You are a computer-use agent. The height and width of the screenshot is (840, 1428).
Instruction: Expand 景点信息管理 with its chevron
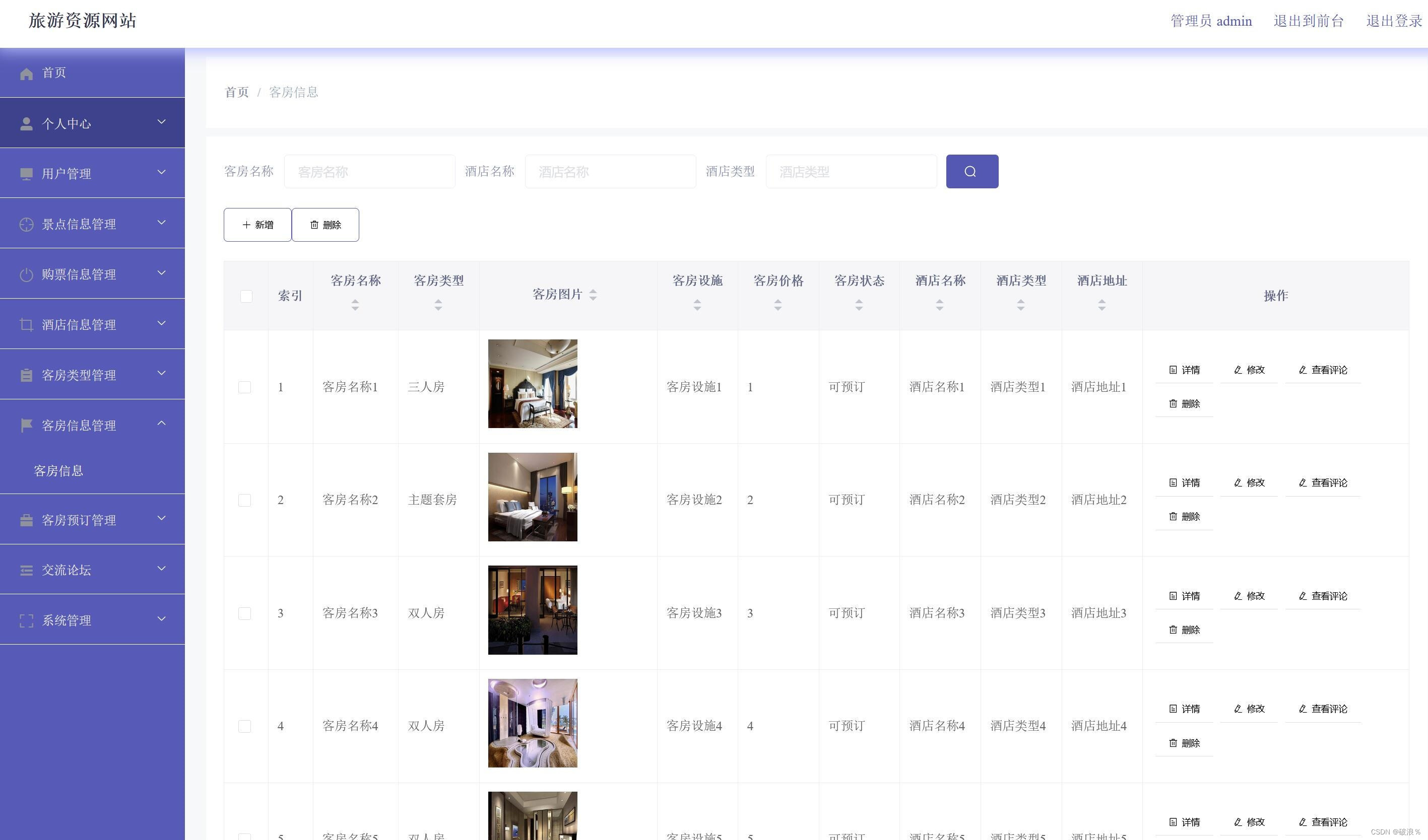coord(162,223)
